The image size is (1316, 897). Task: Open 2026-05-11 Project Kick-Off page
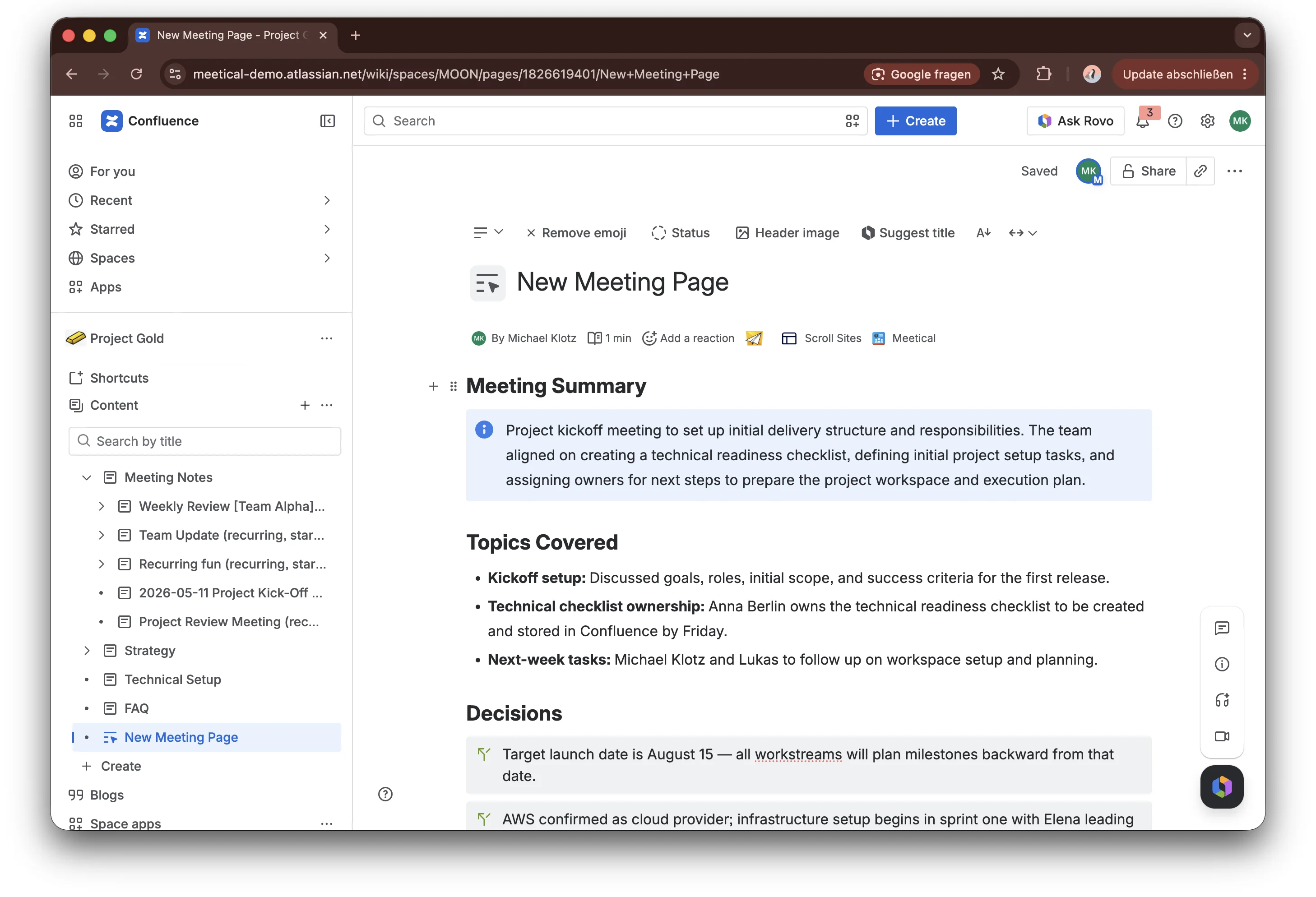click(x=230, y=593)
